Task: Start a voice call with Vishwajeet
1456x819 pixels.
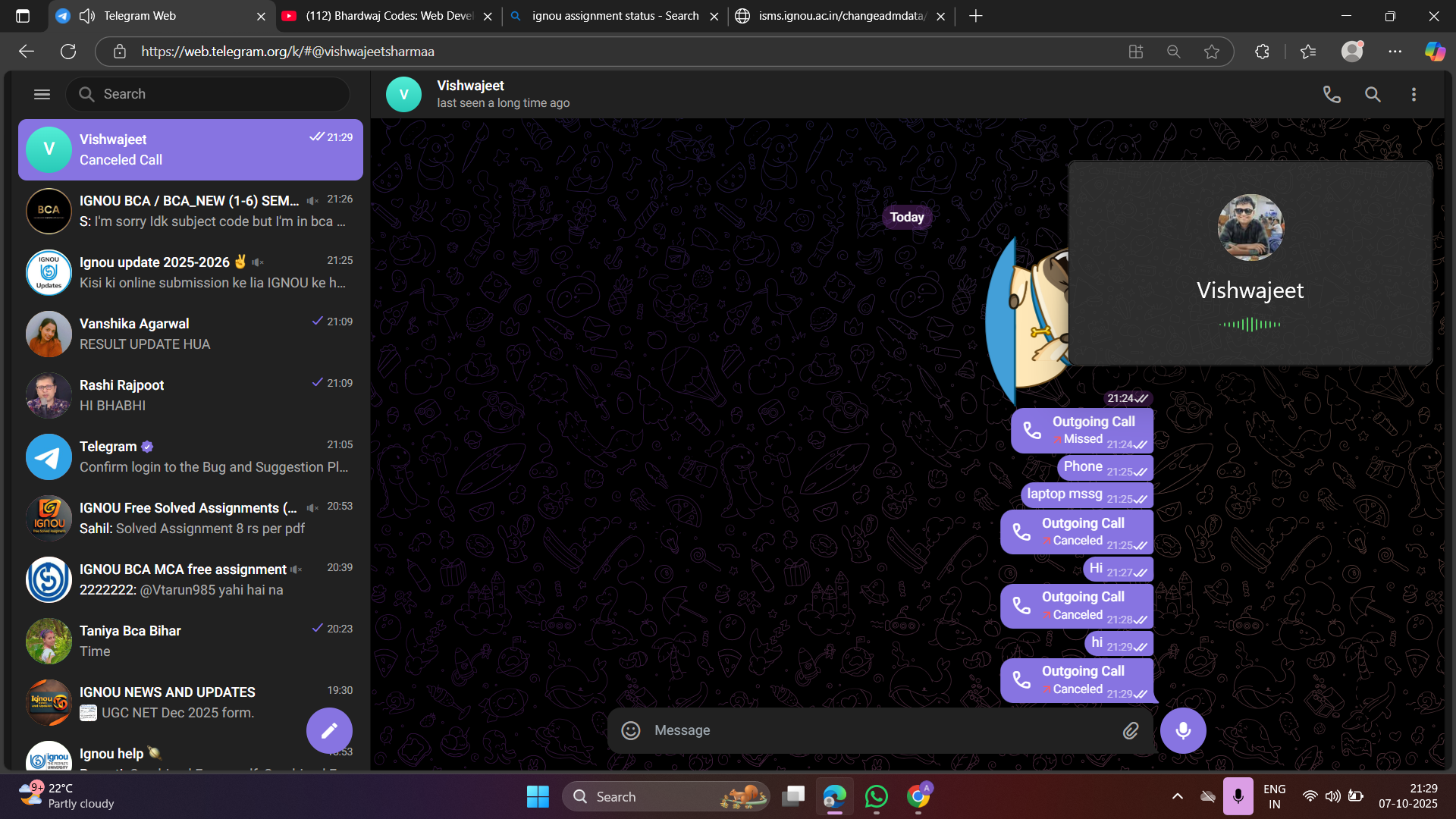Action: click(1332, 94)
